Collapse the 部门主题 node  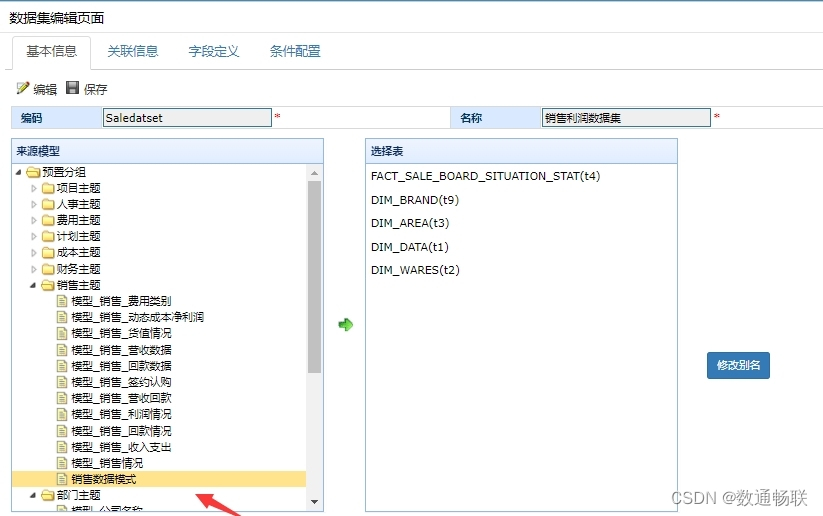33,495
